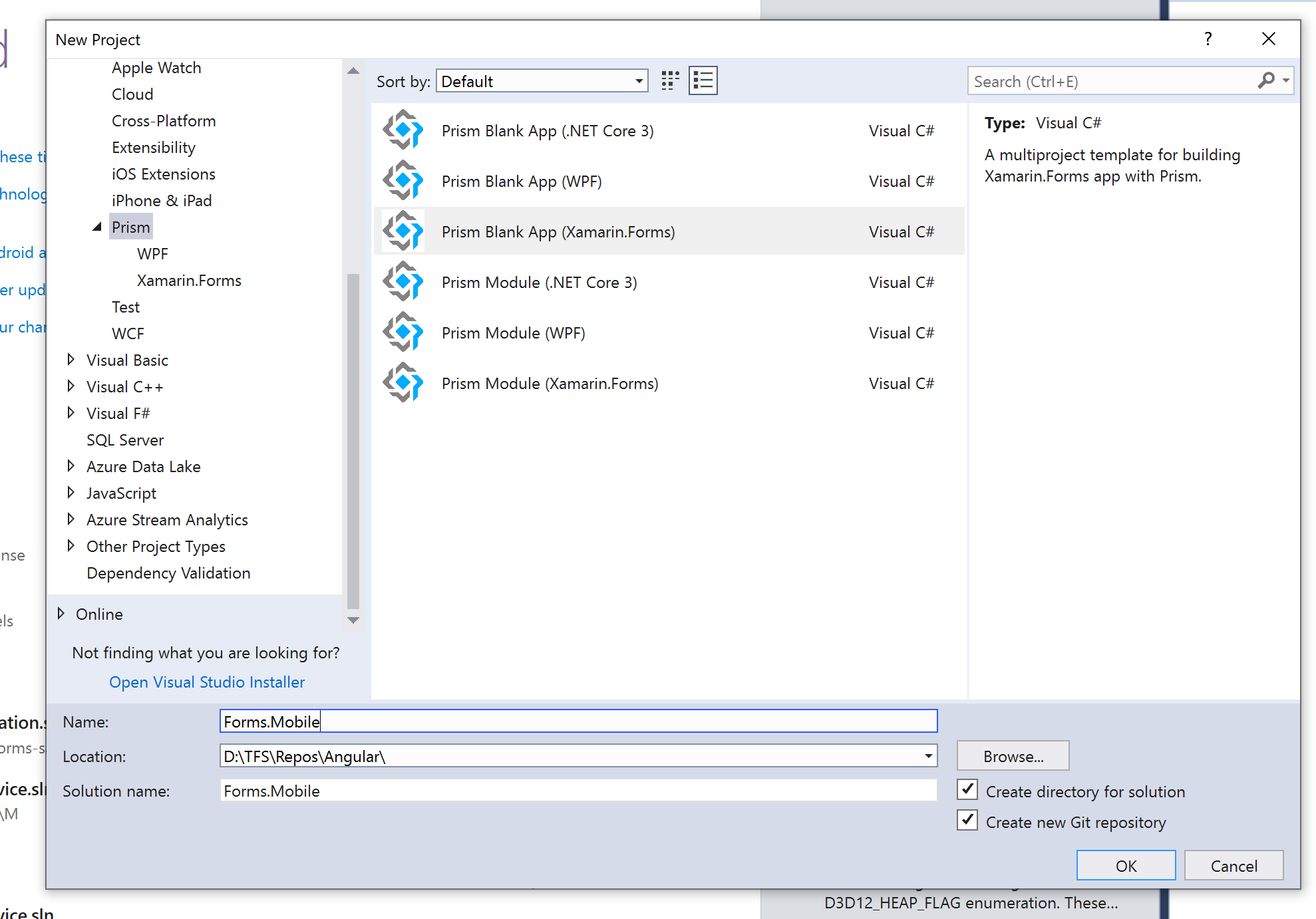1316x919 pixels.
Task: Open the Sort by Default dropdown
Action: click(542, 81)
